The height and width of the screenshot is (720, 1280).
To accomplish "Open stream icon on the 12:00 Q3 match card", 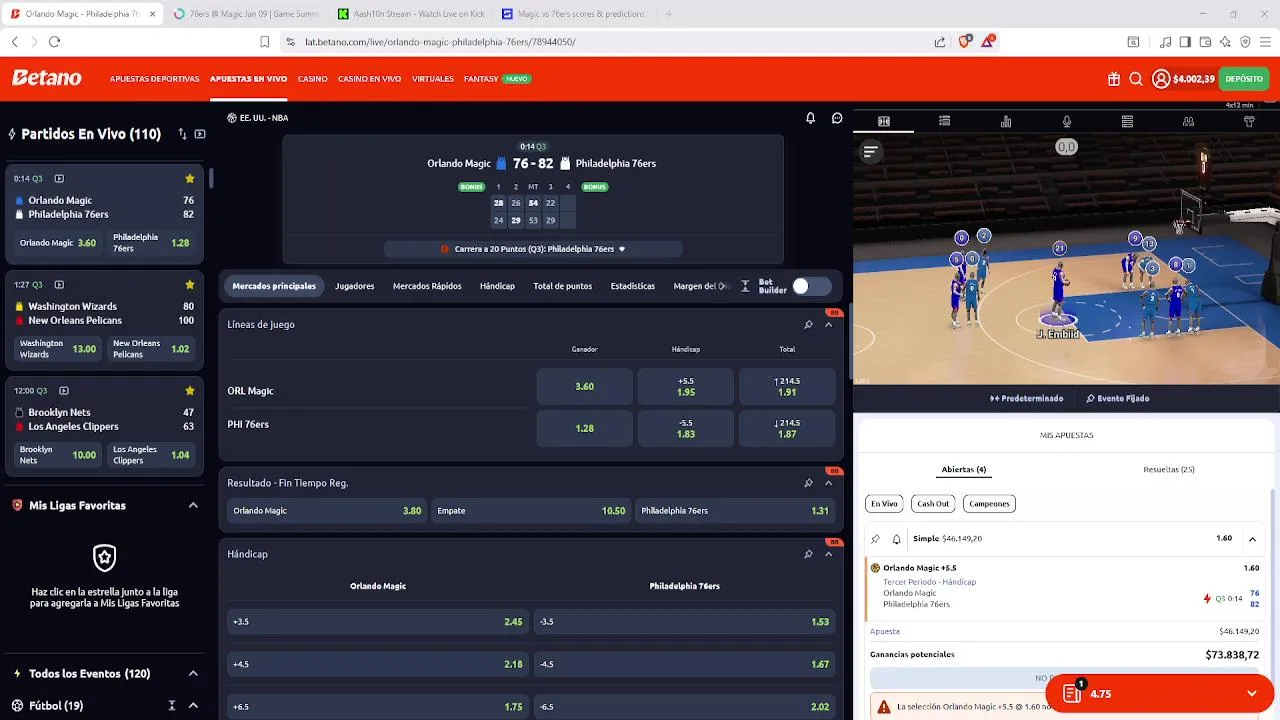I will click(x=64, y=391).
